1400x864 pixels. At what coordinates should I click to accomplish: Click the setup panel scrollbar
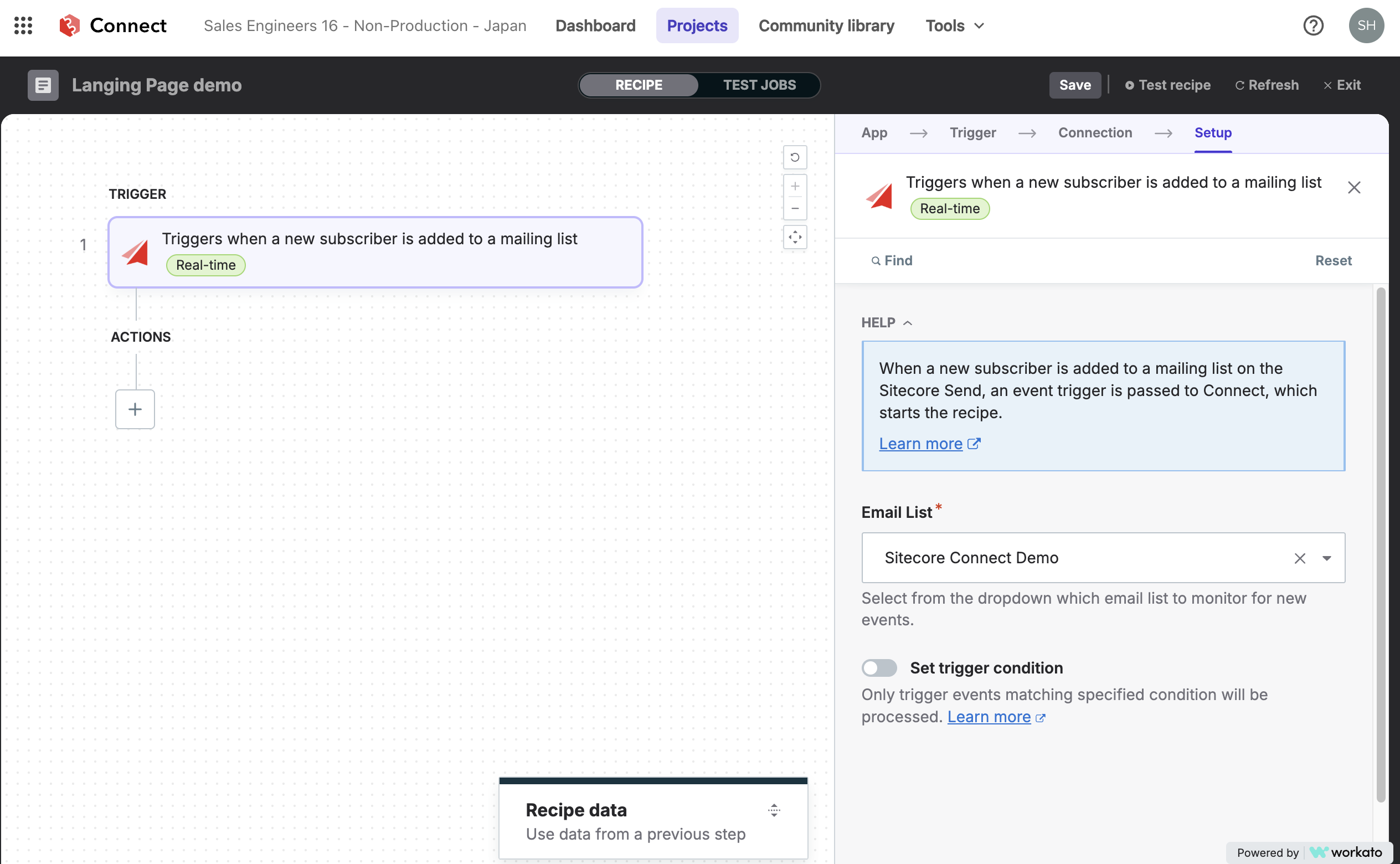click(1380, 544)
